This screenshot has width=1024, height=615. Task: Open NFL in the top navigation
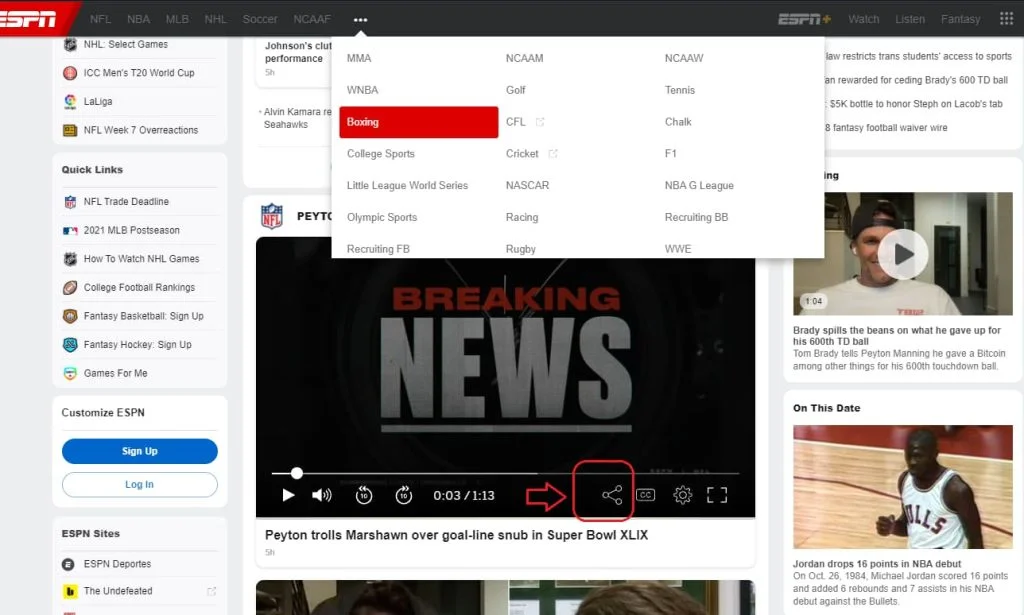click(x=100, y=19)
